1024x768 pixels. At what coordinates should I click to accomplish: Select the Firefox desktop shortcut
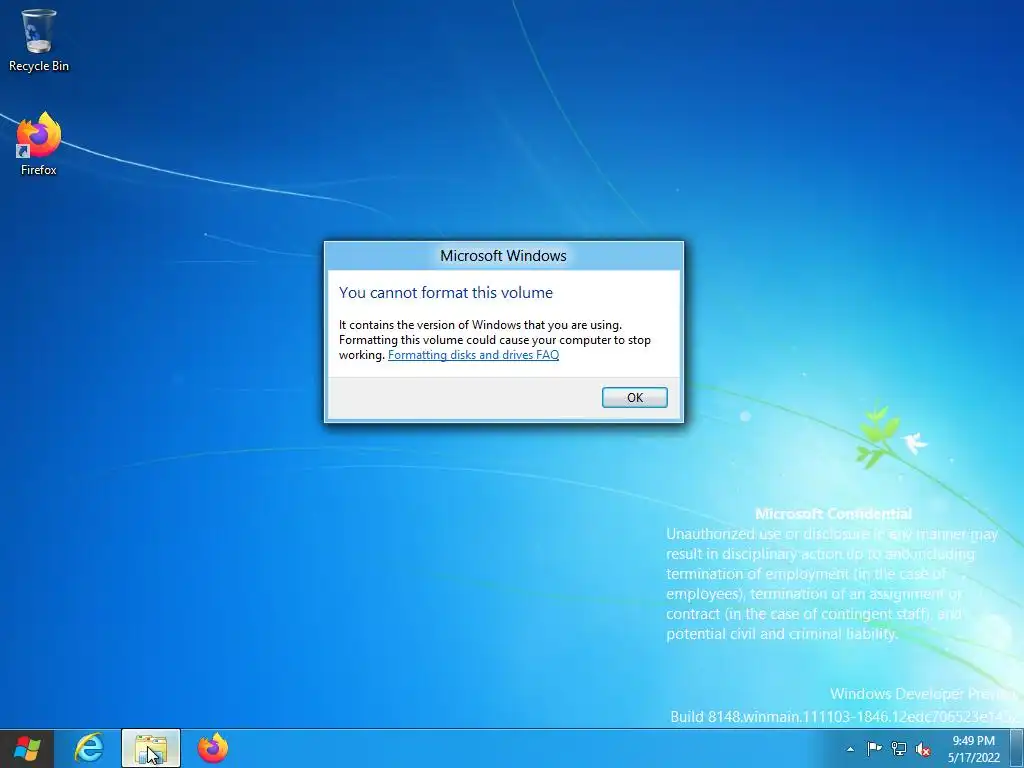[x=39, y=144]
